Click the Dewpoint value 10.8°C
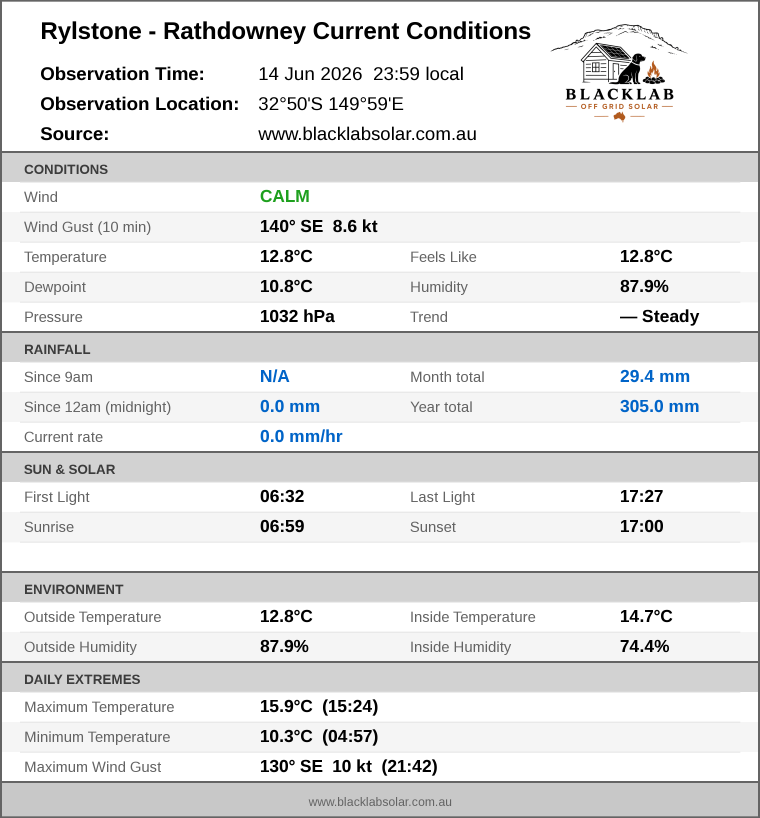760x818 pixels. (x=286, y=286)
